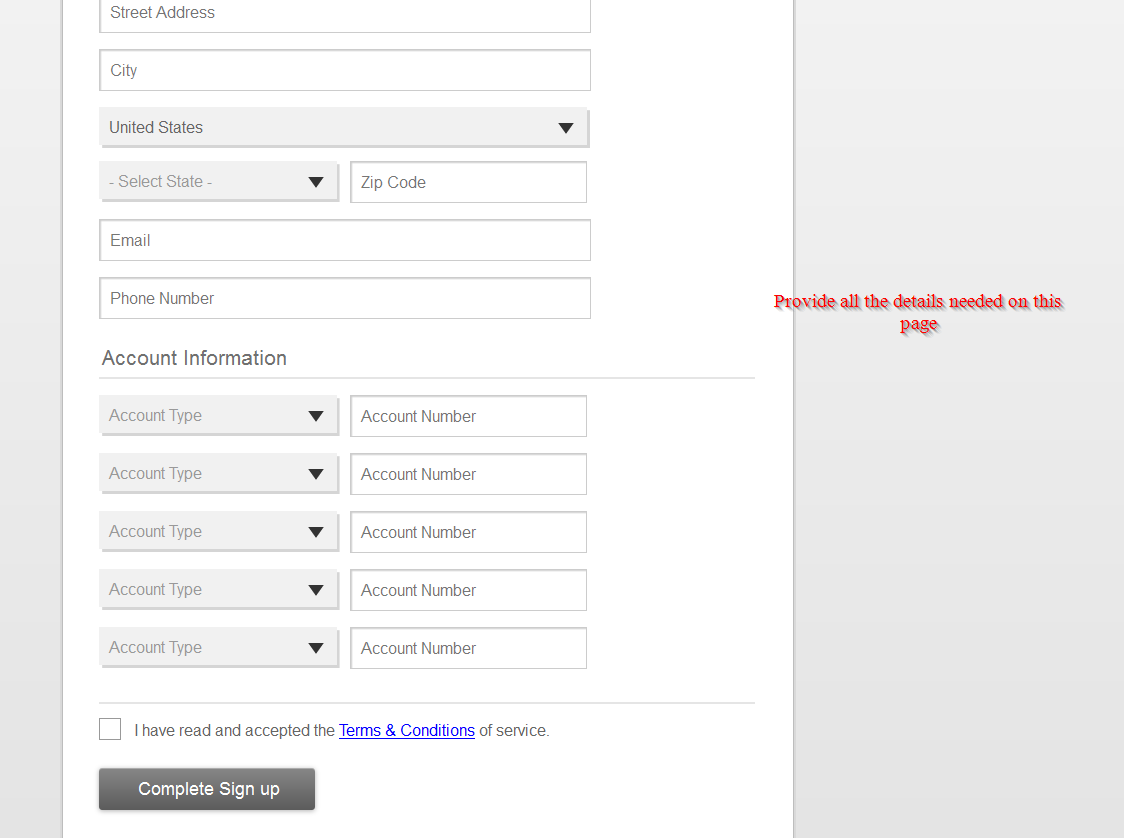This screenshot has height=838, width=1124.
Task: Open the United States country dropdown
Action: pyautogui.click(x=345, y=128)
